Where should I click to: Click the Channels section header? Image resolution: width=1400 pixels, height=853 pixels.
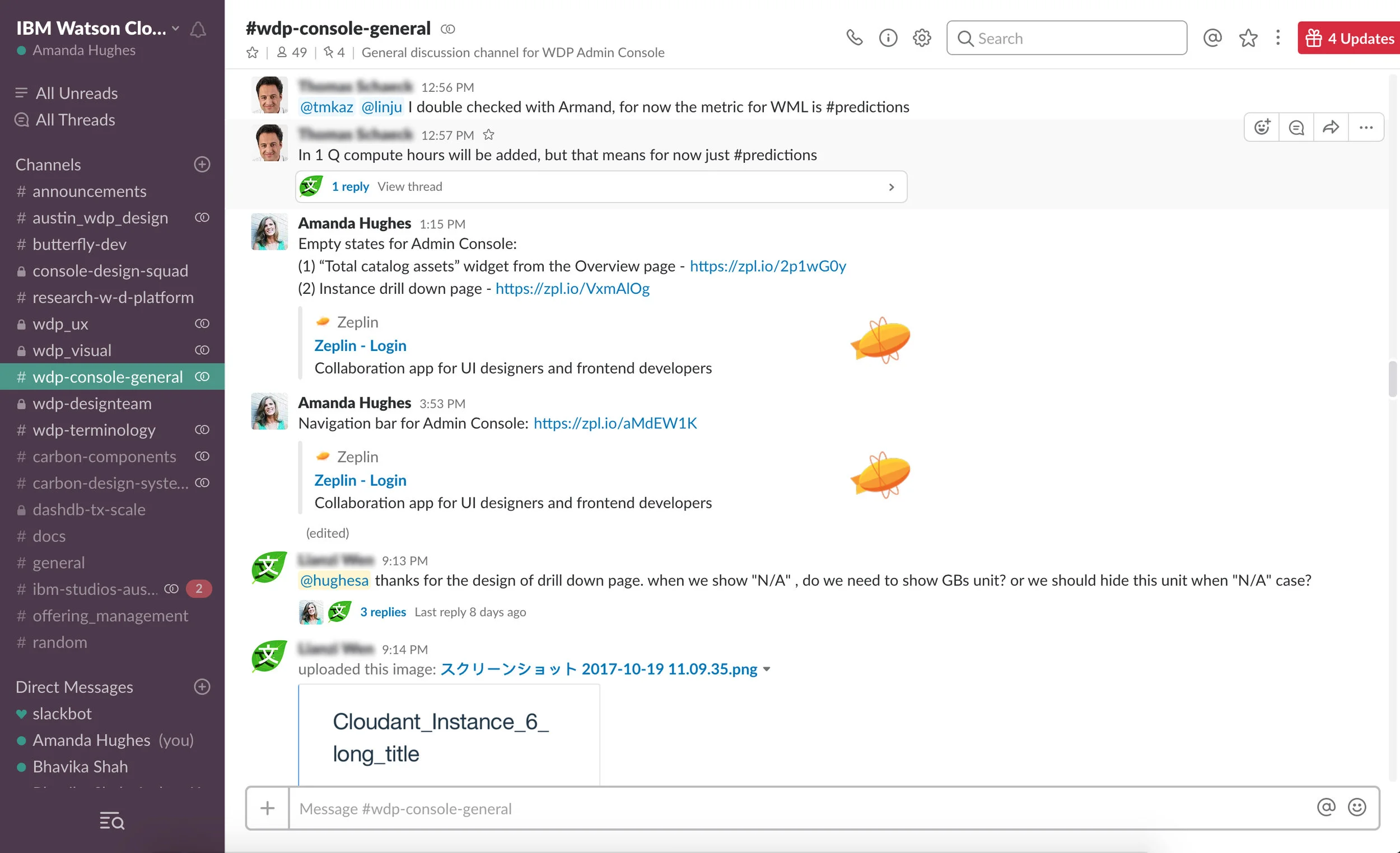click(48, 165)
